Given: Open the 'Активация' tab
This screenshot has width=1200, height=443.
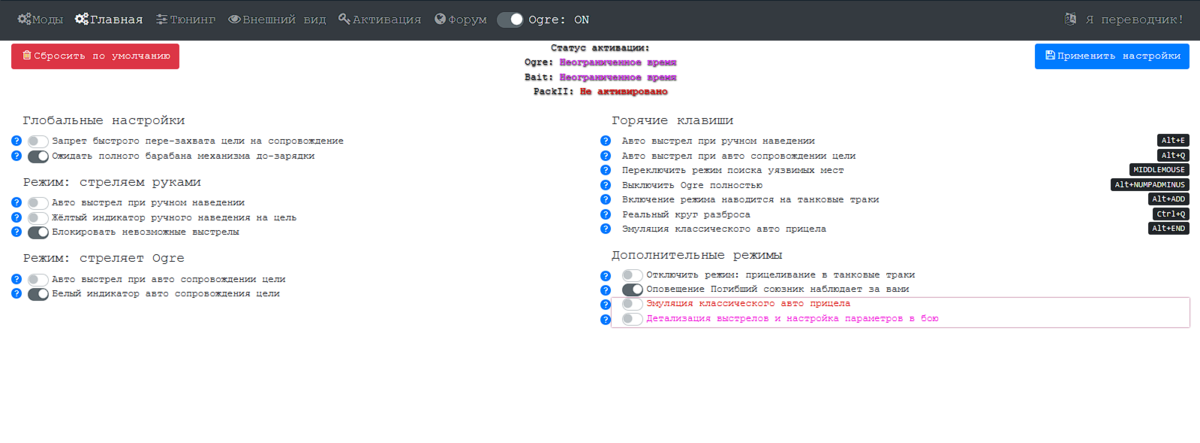Looking at the screenshot, I should tap(380, 19).
